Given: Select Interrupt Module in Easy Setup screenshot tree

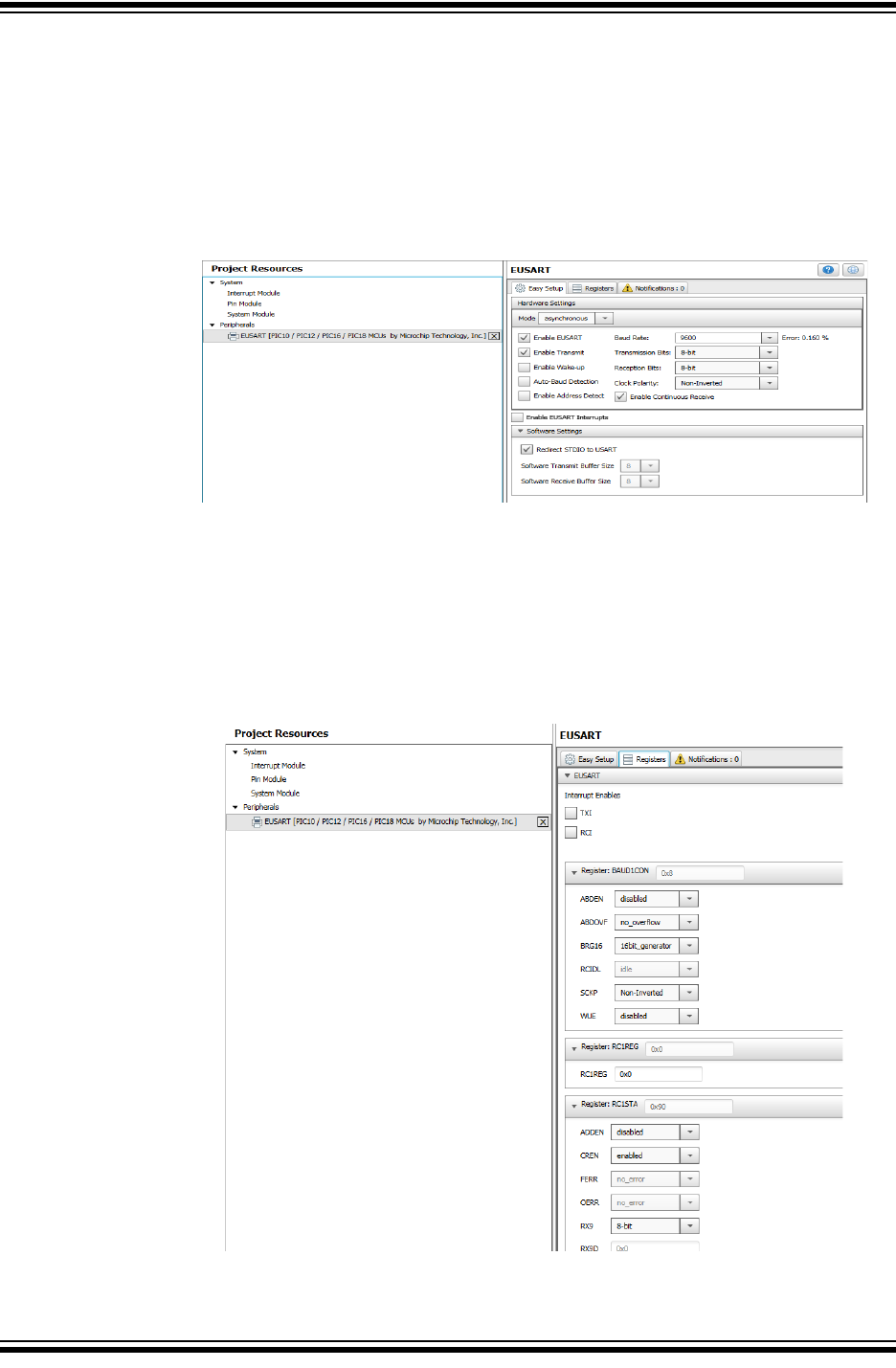Looking at the screenshot, I should [254, 293].
